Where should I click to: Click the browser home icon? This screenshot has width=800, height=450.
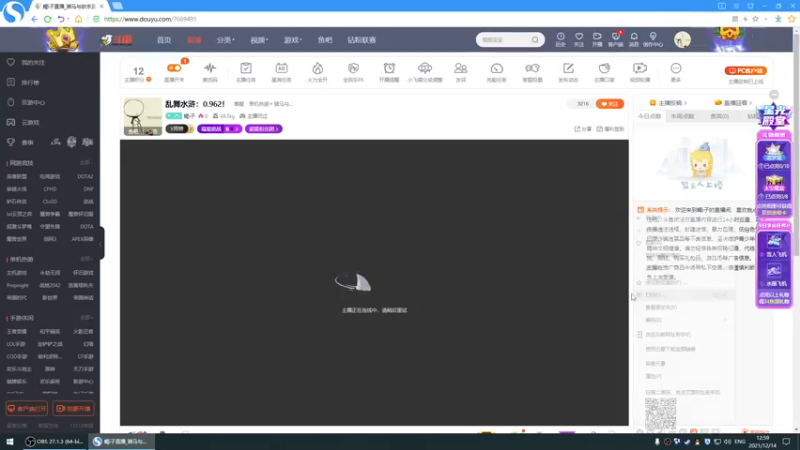pos(79,19)
